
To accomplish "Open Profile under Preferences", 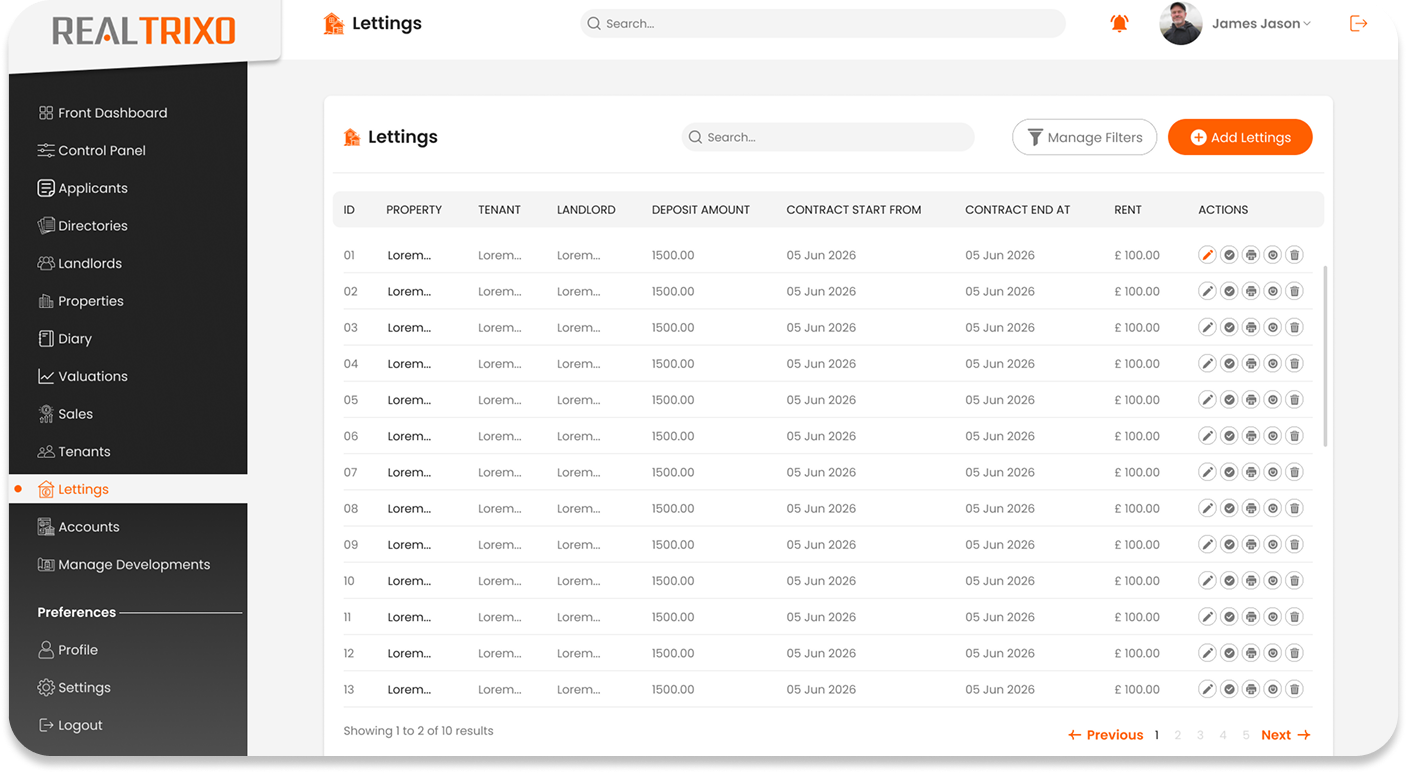I will 67,650.
